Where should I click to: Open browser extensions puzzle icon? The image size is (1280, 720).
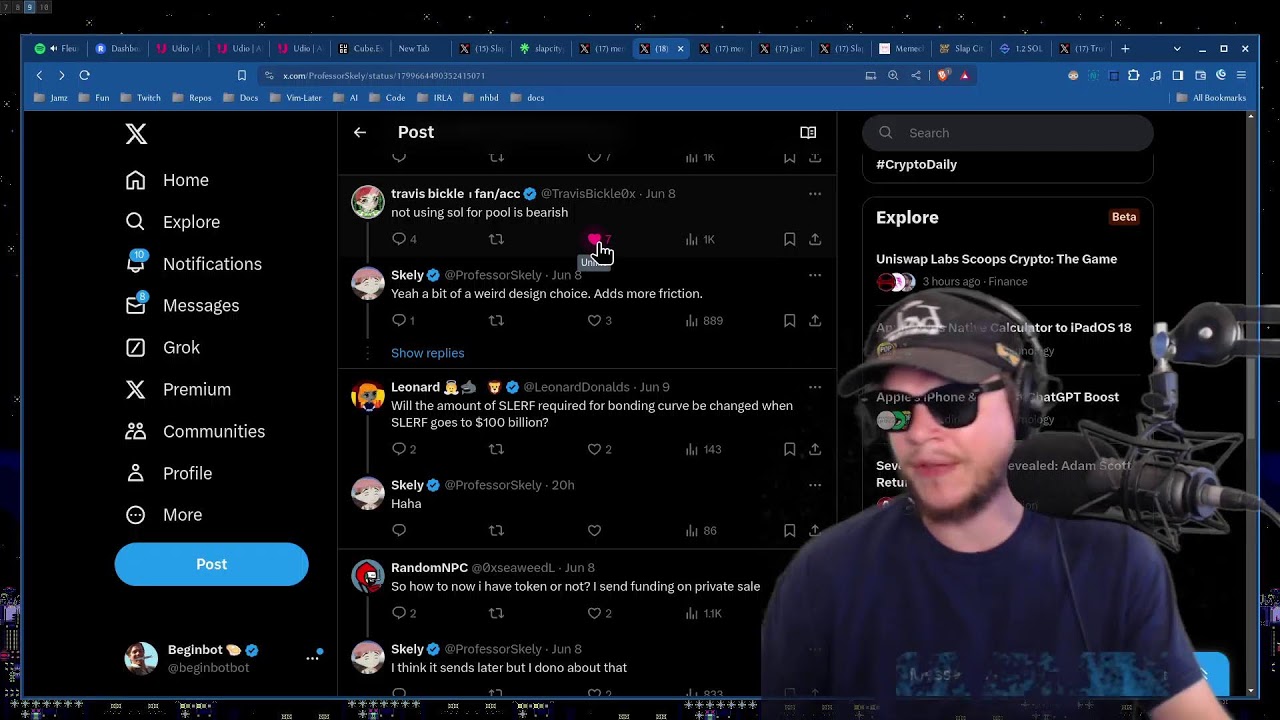click(x=1133, y=75)
